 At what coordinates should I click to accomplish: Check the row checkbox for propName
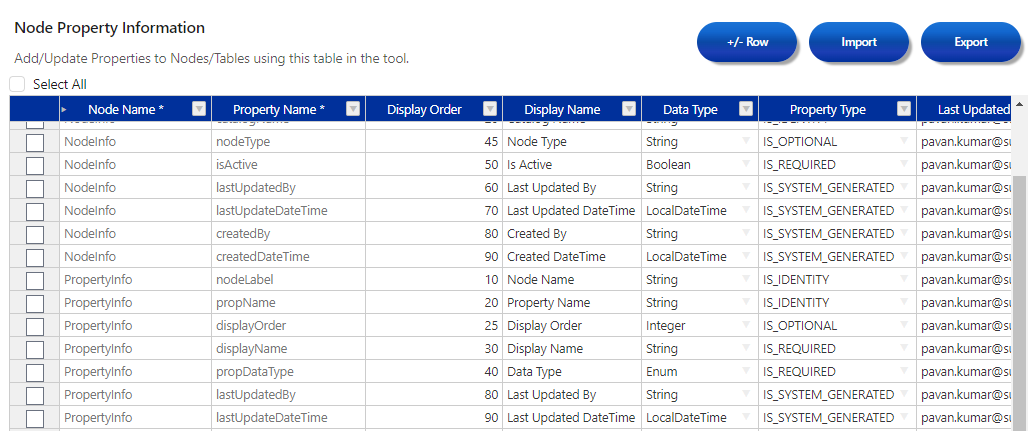34,304
